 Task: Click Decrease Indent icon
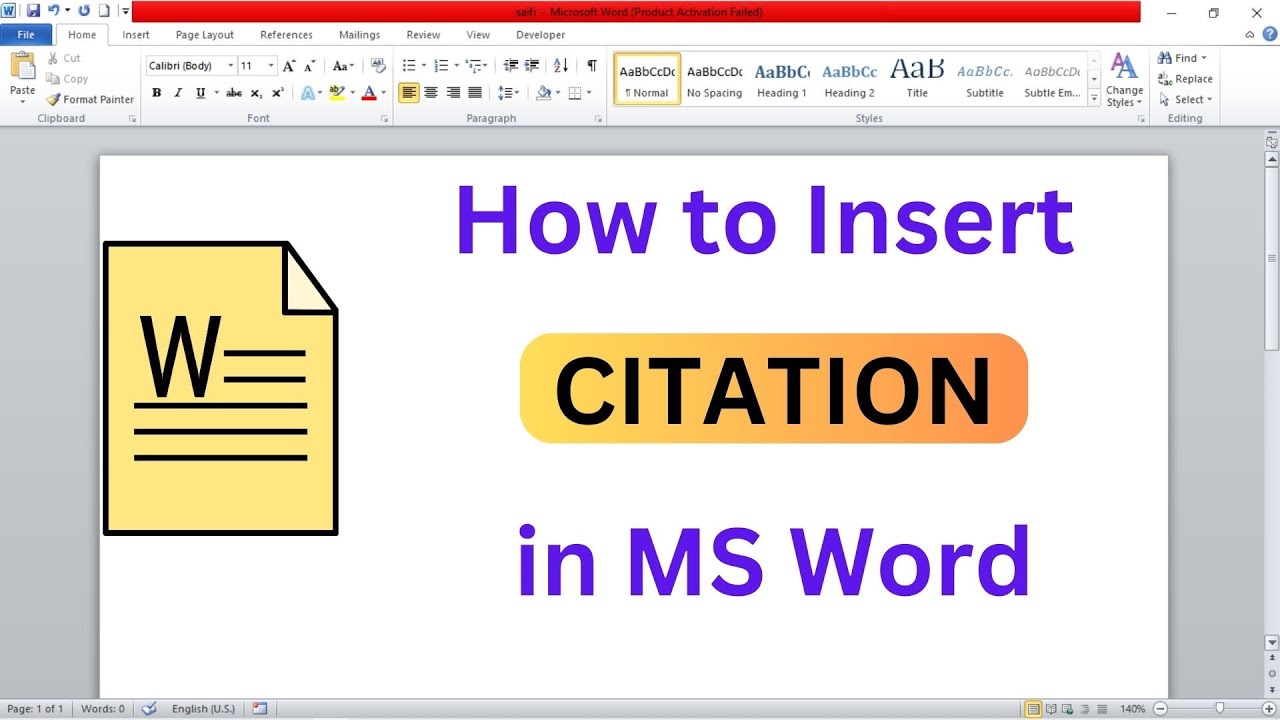tap(511, 66)
